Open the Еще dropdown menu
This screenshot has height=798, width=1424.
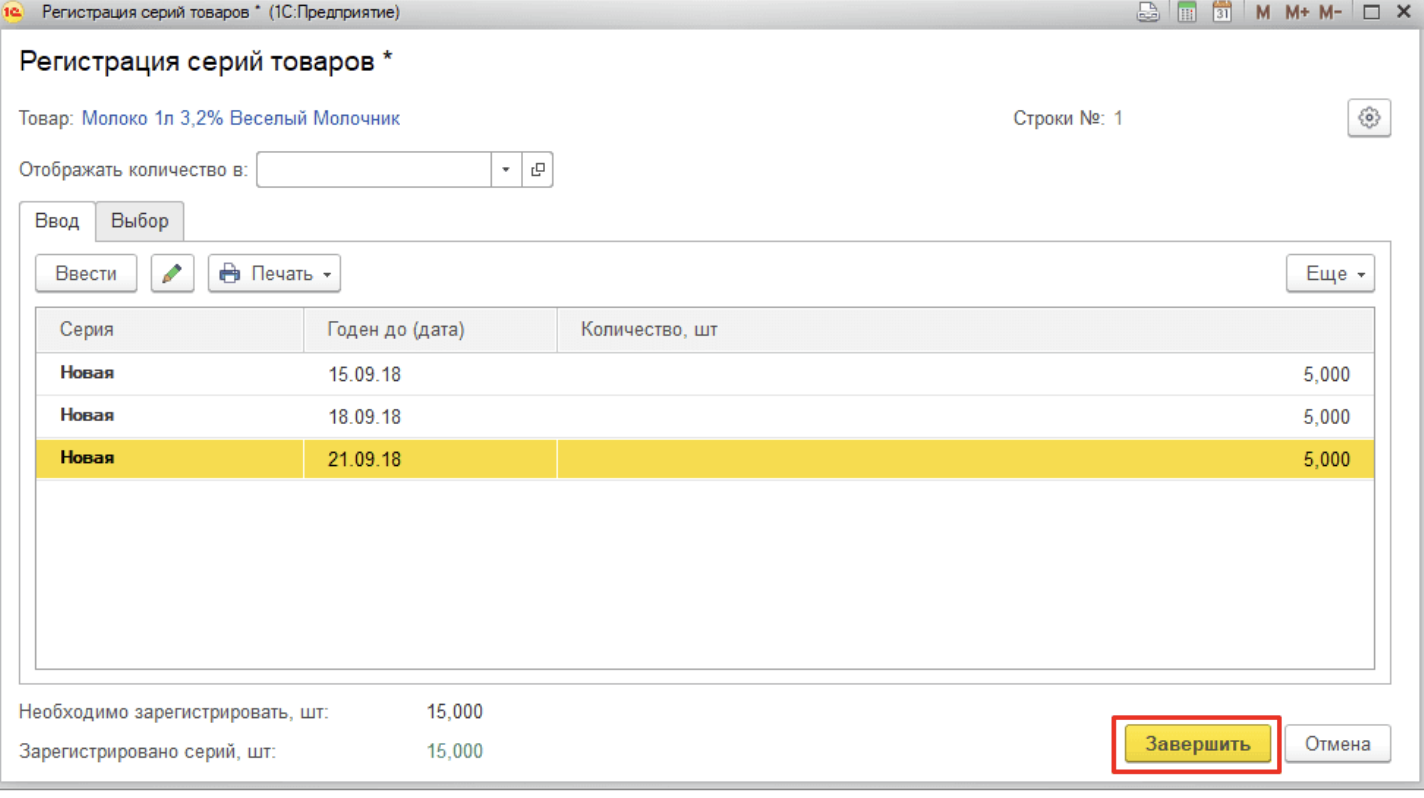click(1330, 274)
